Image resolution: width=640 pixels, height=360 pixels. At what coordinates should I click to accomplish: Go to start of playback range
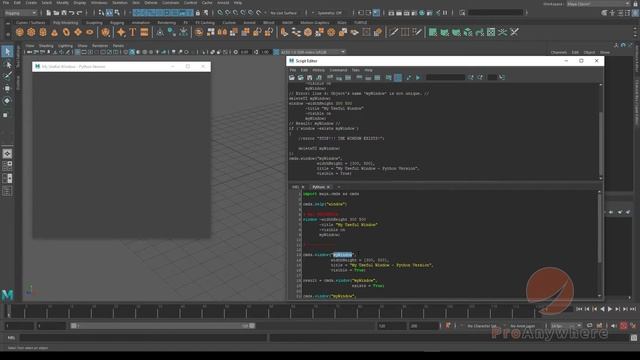[579, 309]
